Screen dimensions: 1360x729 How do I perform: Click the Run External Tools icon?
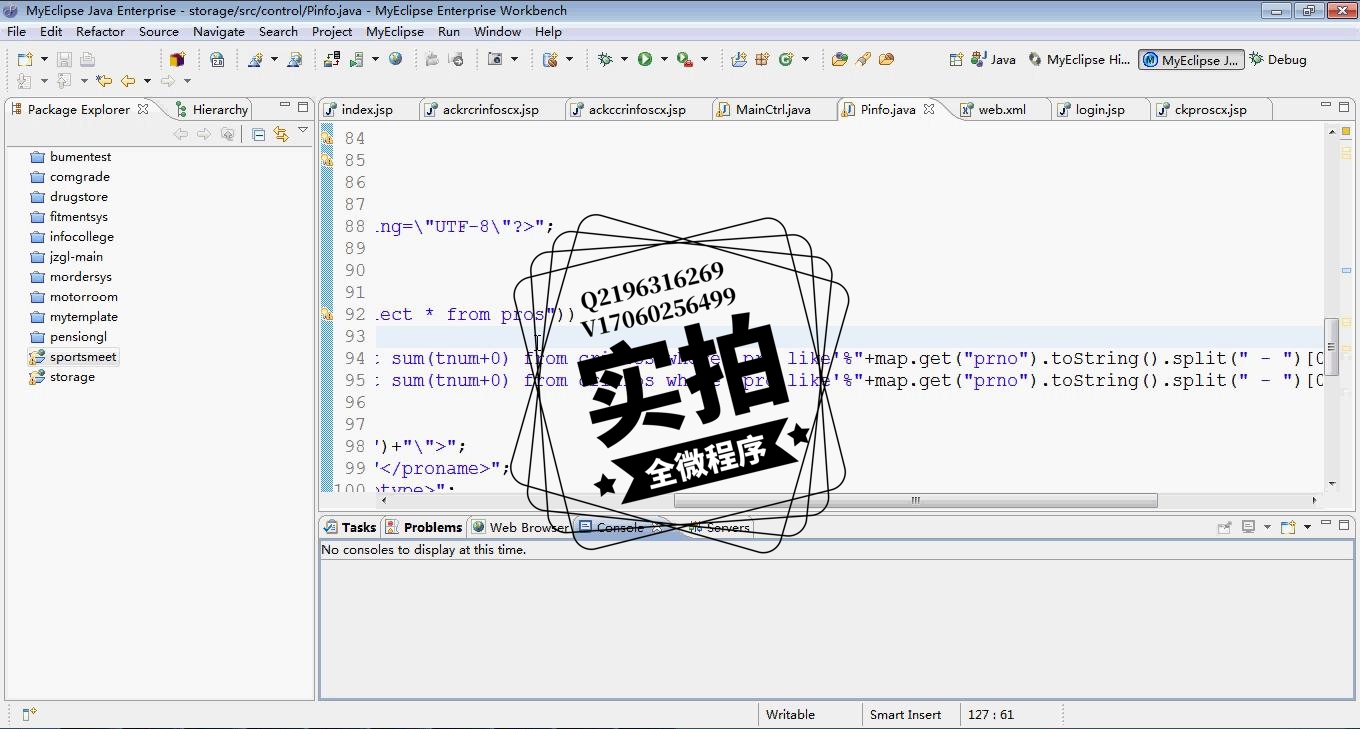tap(684, 59)
